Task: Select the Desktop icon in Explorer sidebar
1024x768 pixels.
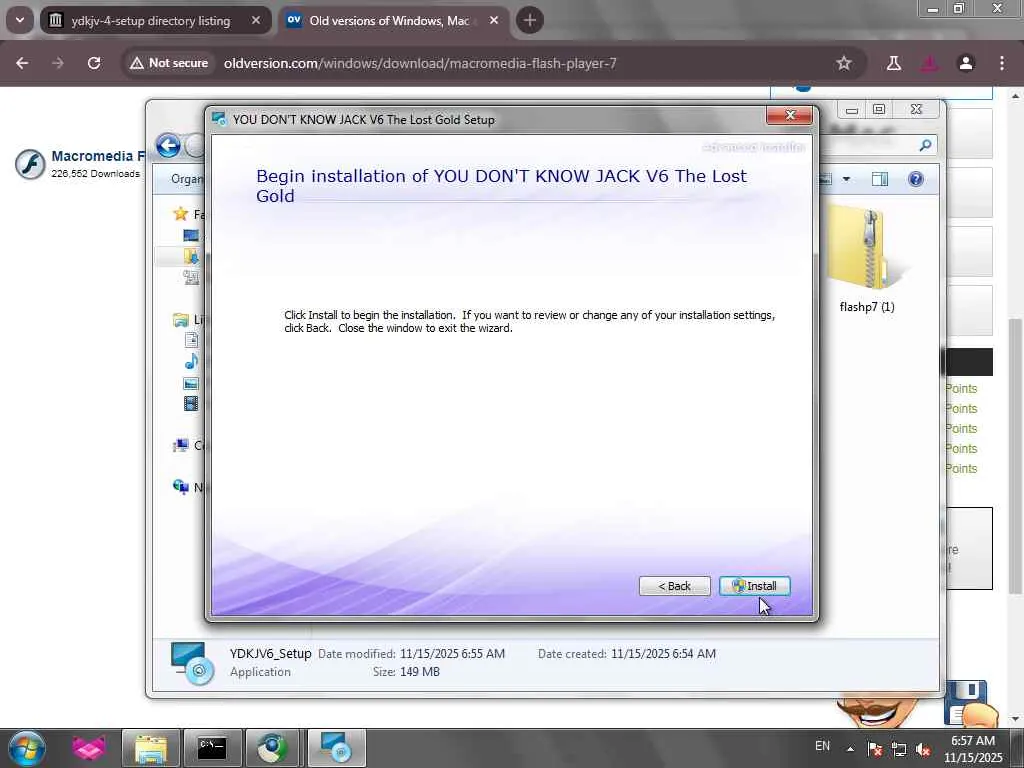Action: (x=191, y=235)
